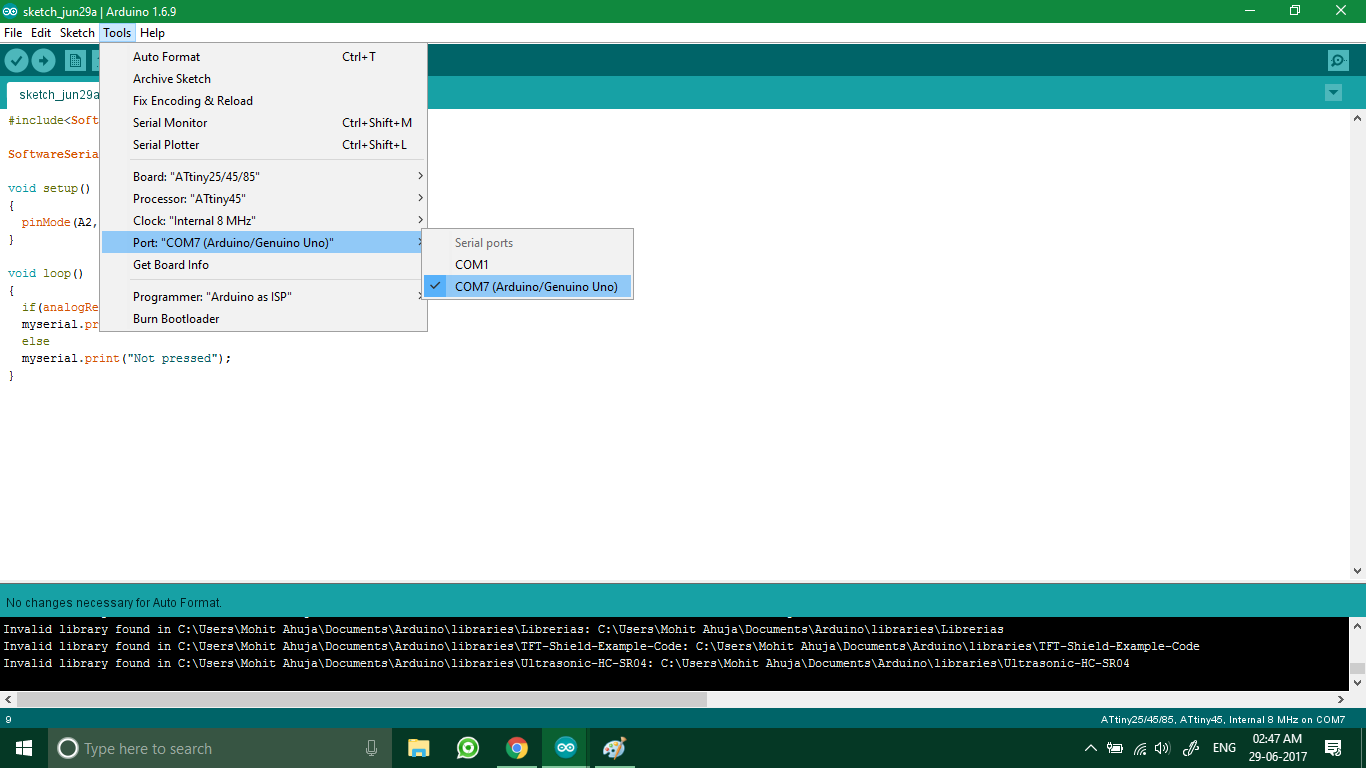Click the "else" code line
The height and width of the screenshot is (768, 1366).
[x=35, y=341]
